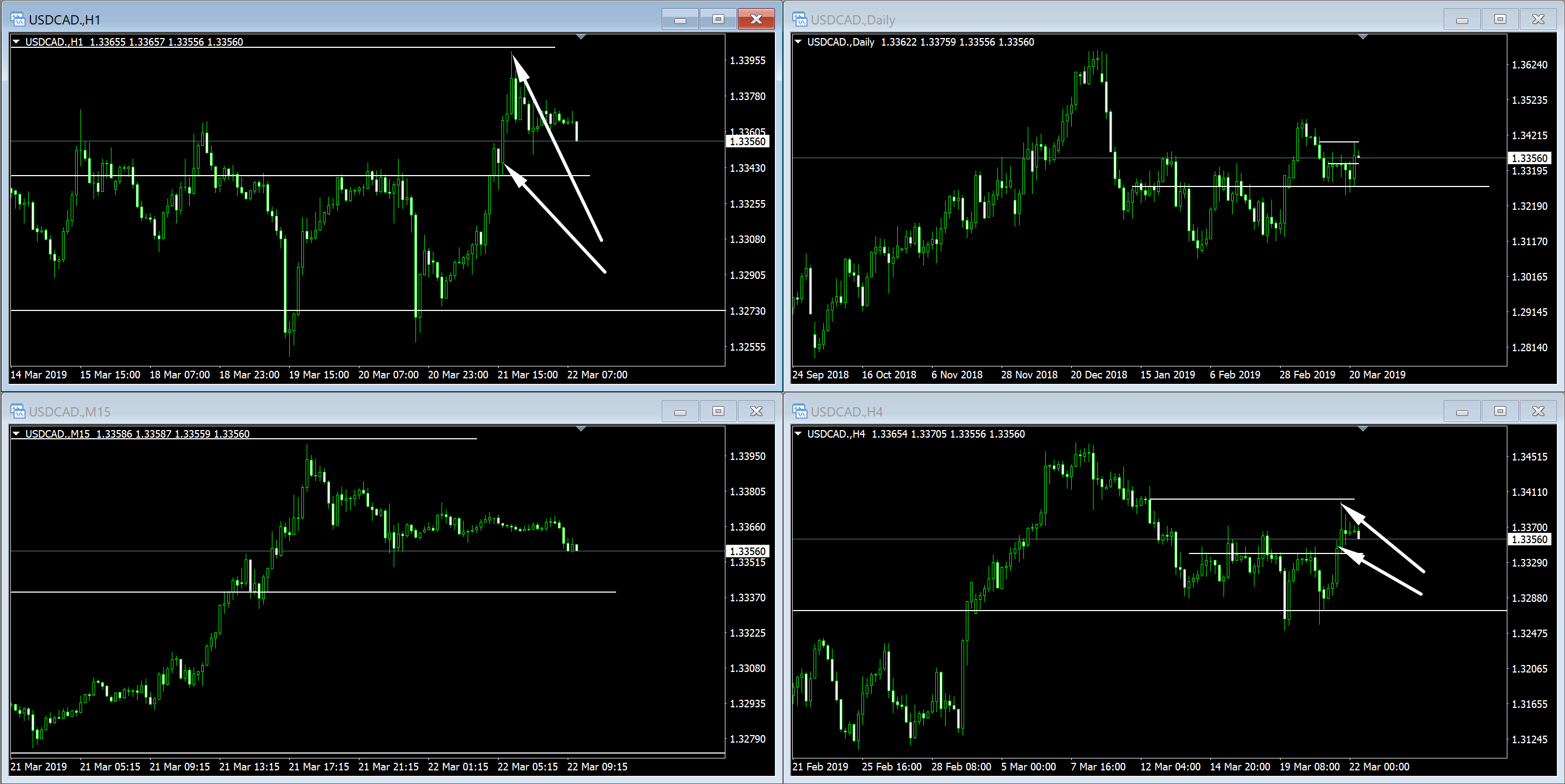Screen dimensions: 1565x784
Task: Click the chart shift marker on H1 chart
Action: pos(581,38)
